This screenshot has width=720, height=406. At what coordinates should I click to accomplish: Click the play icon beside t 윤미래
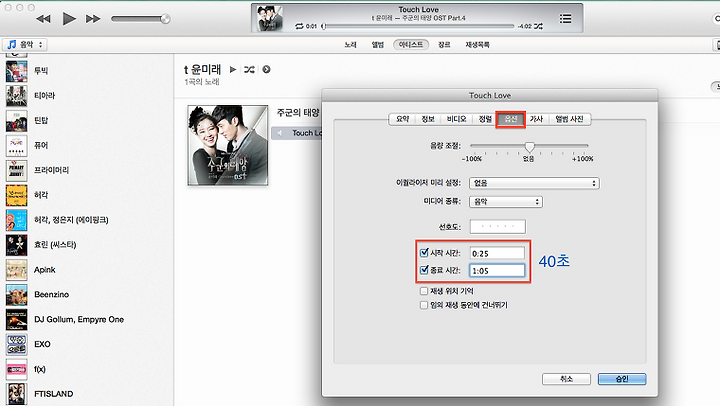click(233, 69)
